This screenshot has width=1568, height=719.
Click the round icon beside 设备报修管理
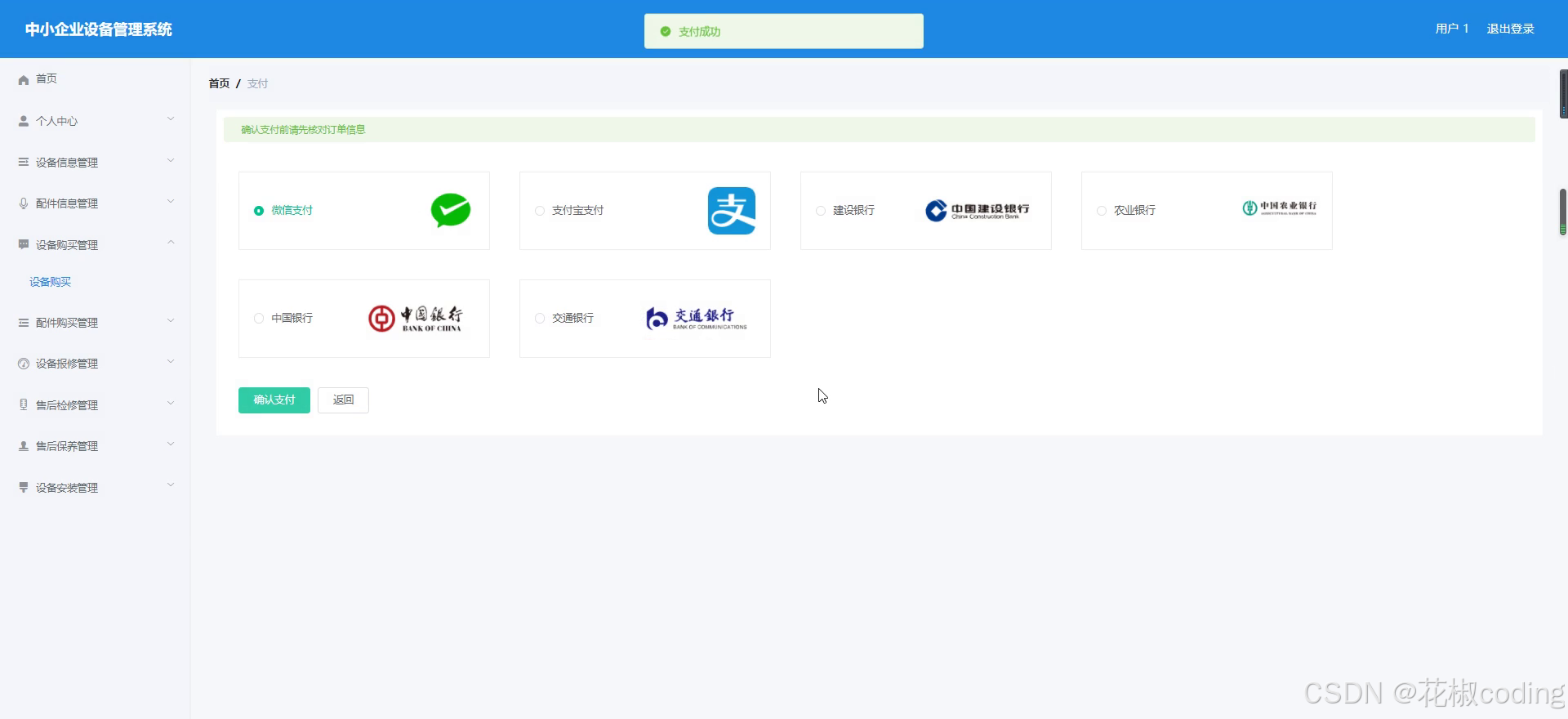click(24, 364)
